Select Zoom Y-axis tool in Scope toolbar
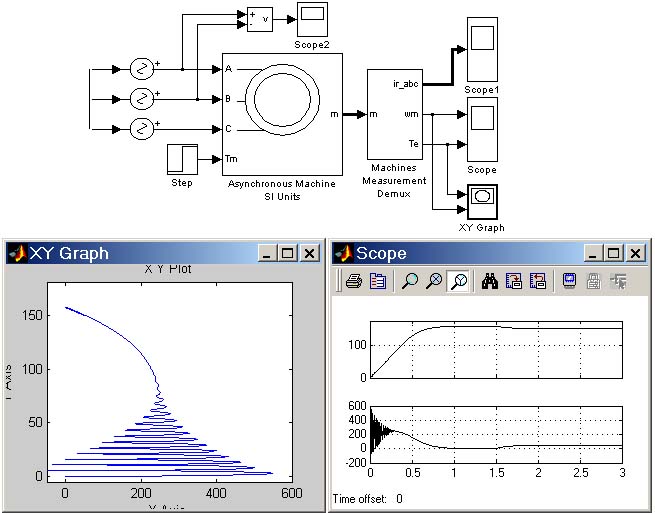The image size is (655, 515). coord(458,281)
